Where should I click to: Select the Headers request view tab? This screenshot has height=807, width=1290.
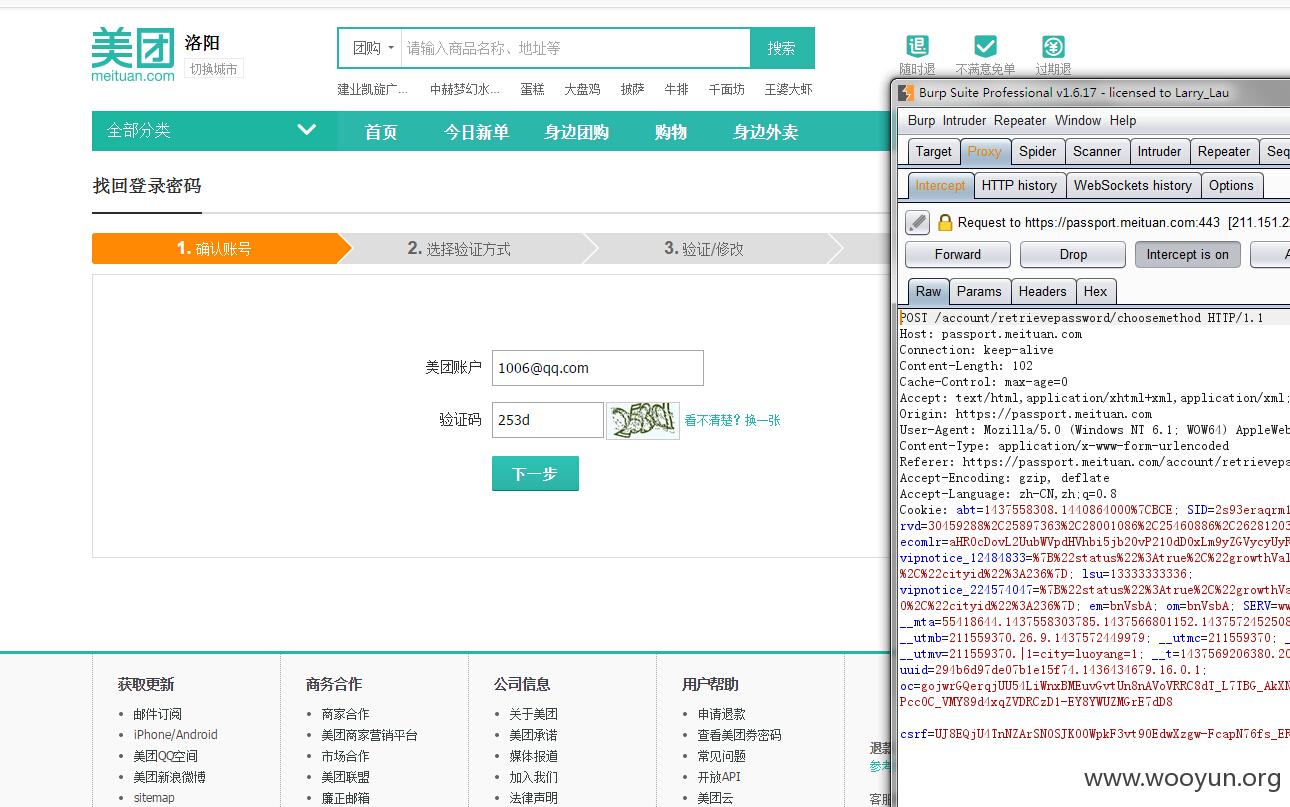pos(1042,291)
